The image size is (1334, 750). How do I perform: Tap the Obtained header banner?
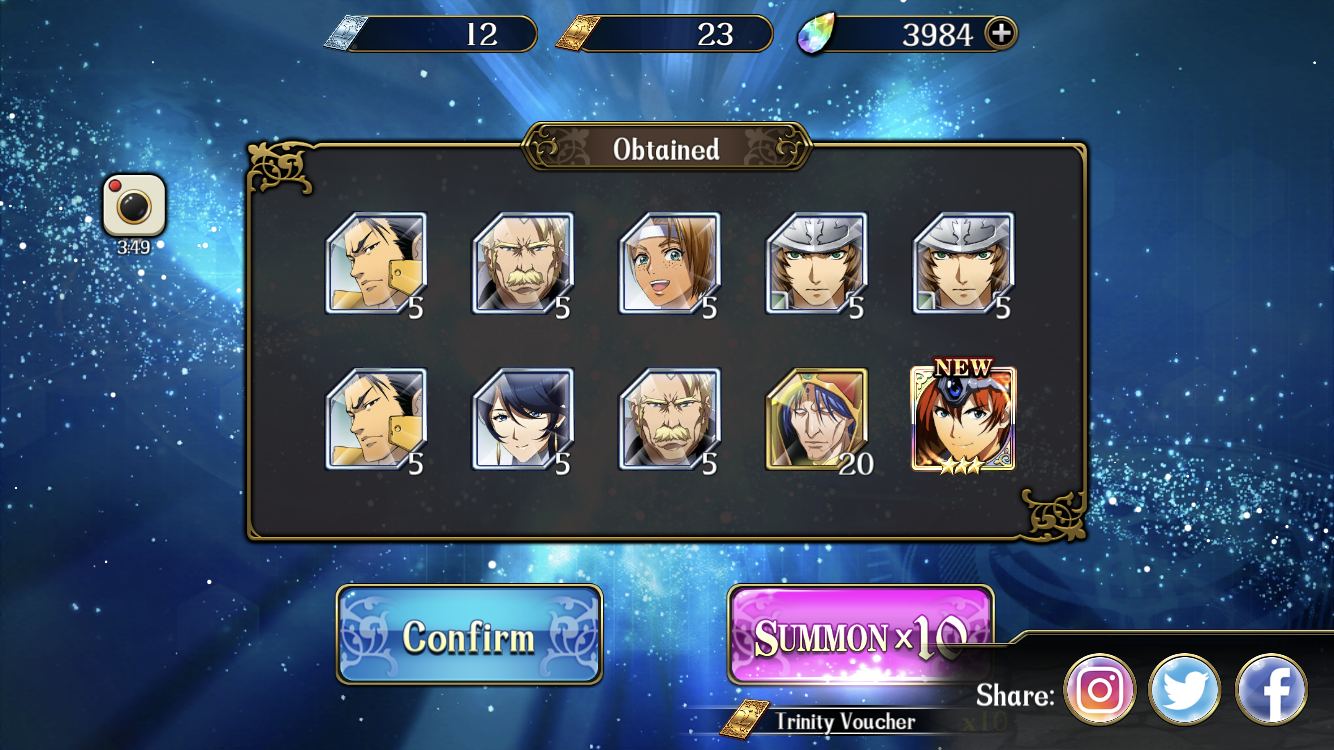pyautogui.click(x=667, y=149)
